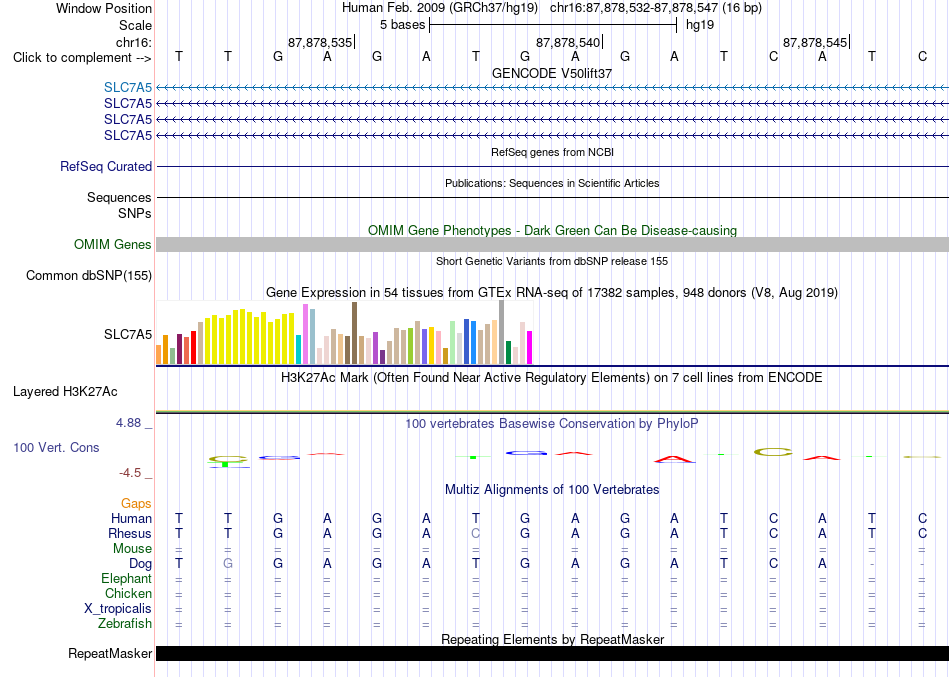Open 'Short Genetic Variants from dbSNP release 155'
The height and width of the screenshot is (677, 950).
pos(552,261)
